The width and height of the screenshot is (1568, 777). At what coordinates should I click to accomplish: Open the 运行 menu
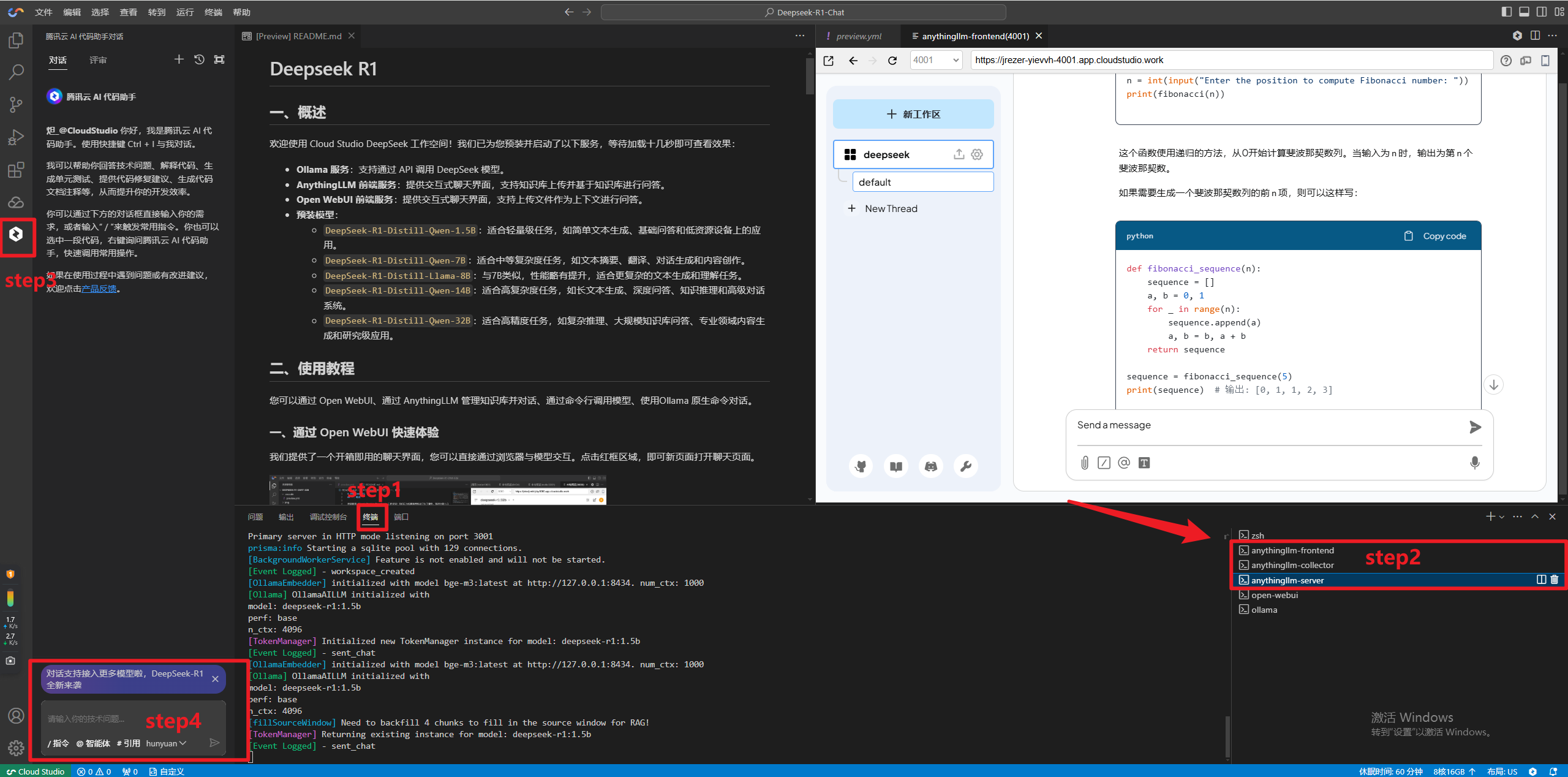pyautogui.click(x=185, y=12)
